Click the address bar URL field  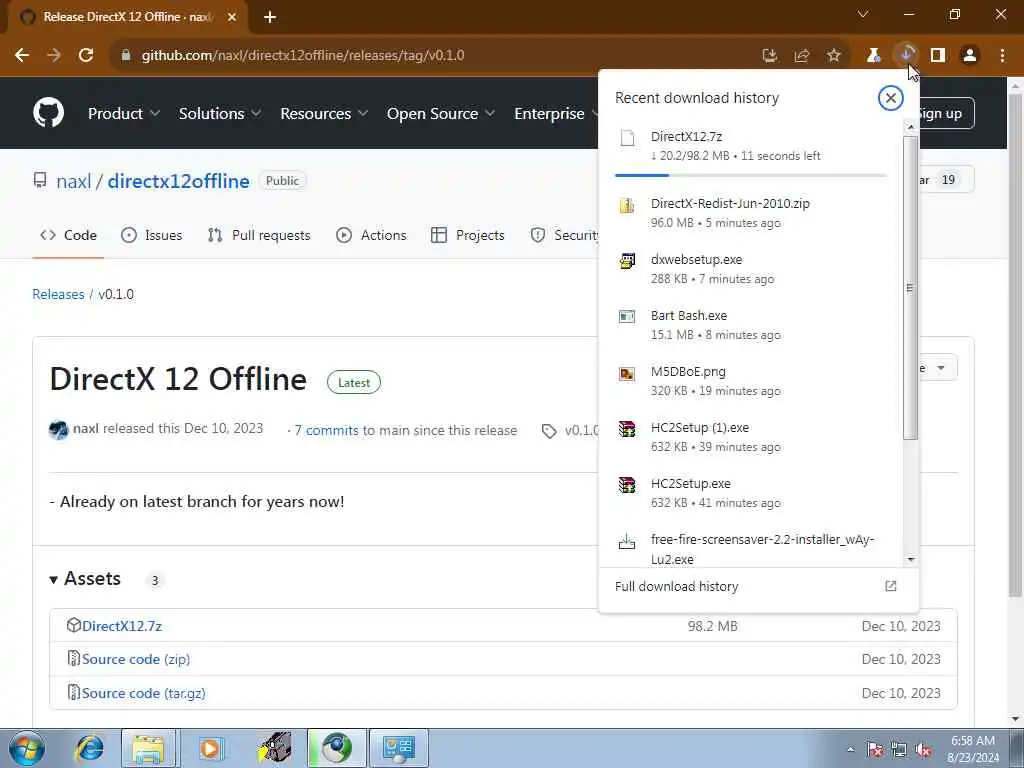pyautogui.click(x=434, y=56)
